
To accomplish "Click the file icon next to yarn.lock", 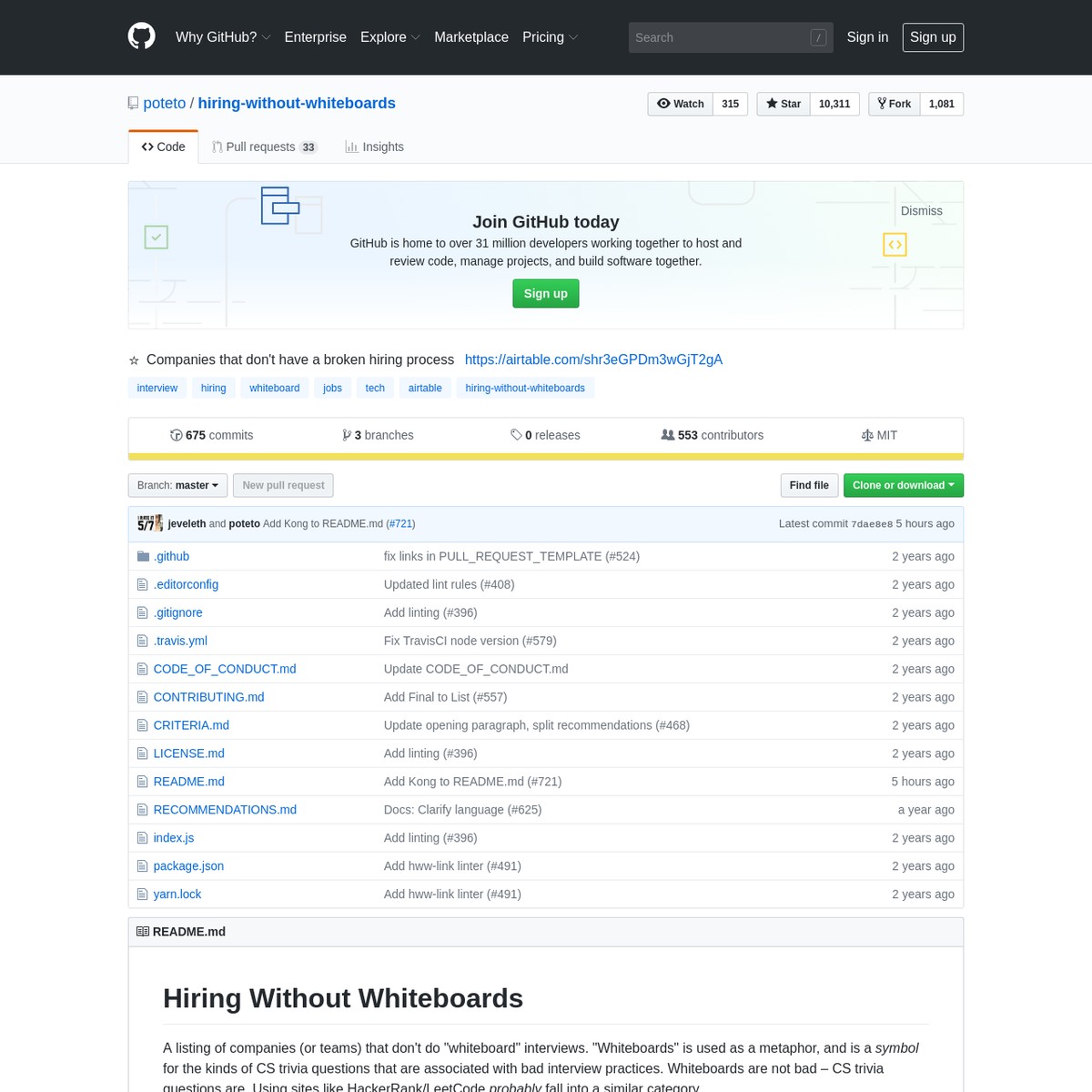I will pos(142,895).
